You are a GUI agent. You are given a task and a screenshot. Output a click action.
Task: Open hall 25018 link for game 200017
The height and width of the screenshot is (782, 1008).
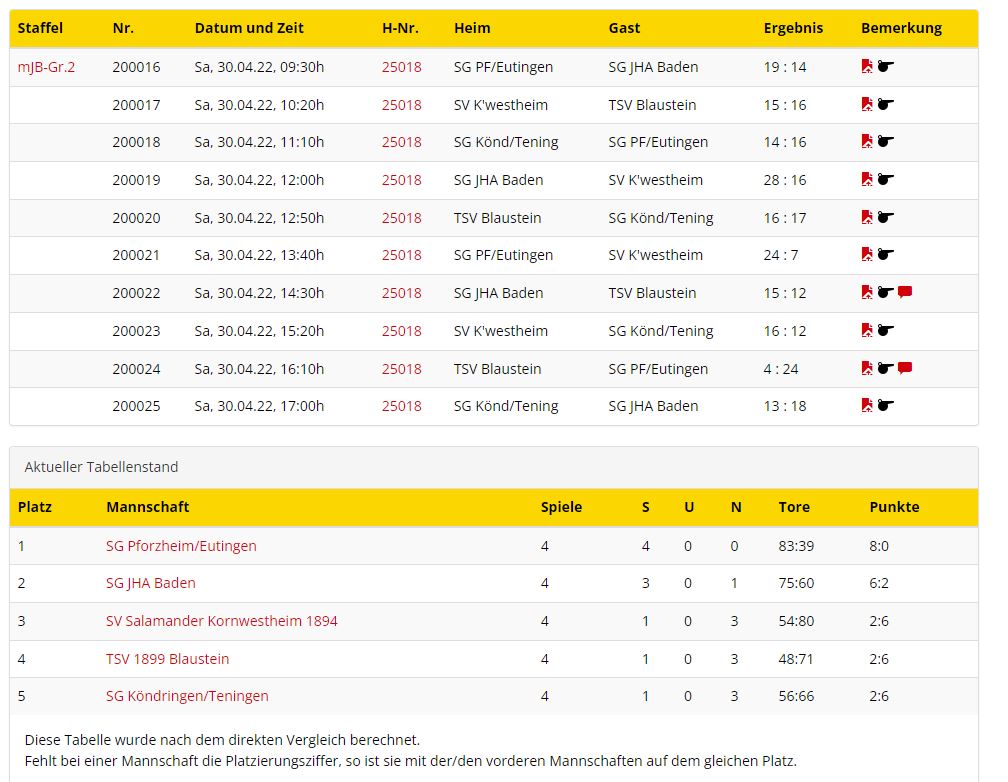[402, 105]
